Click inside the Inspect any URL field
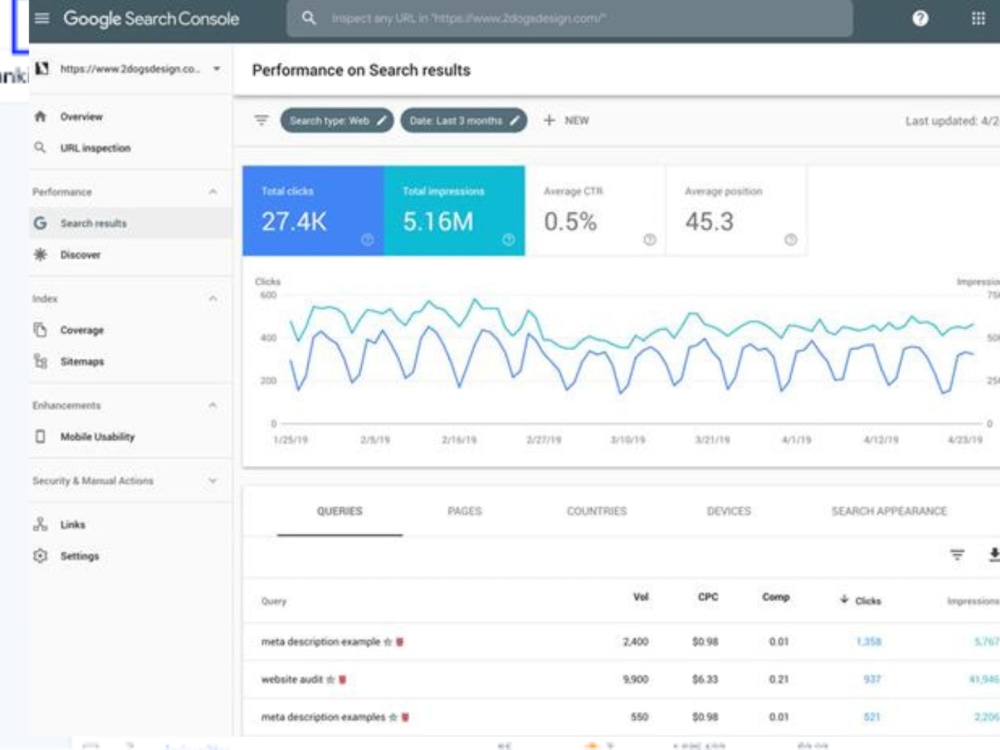 coord(570,18)
